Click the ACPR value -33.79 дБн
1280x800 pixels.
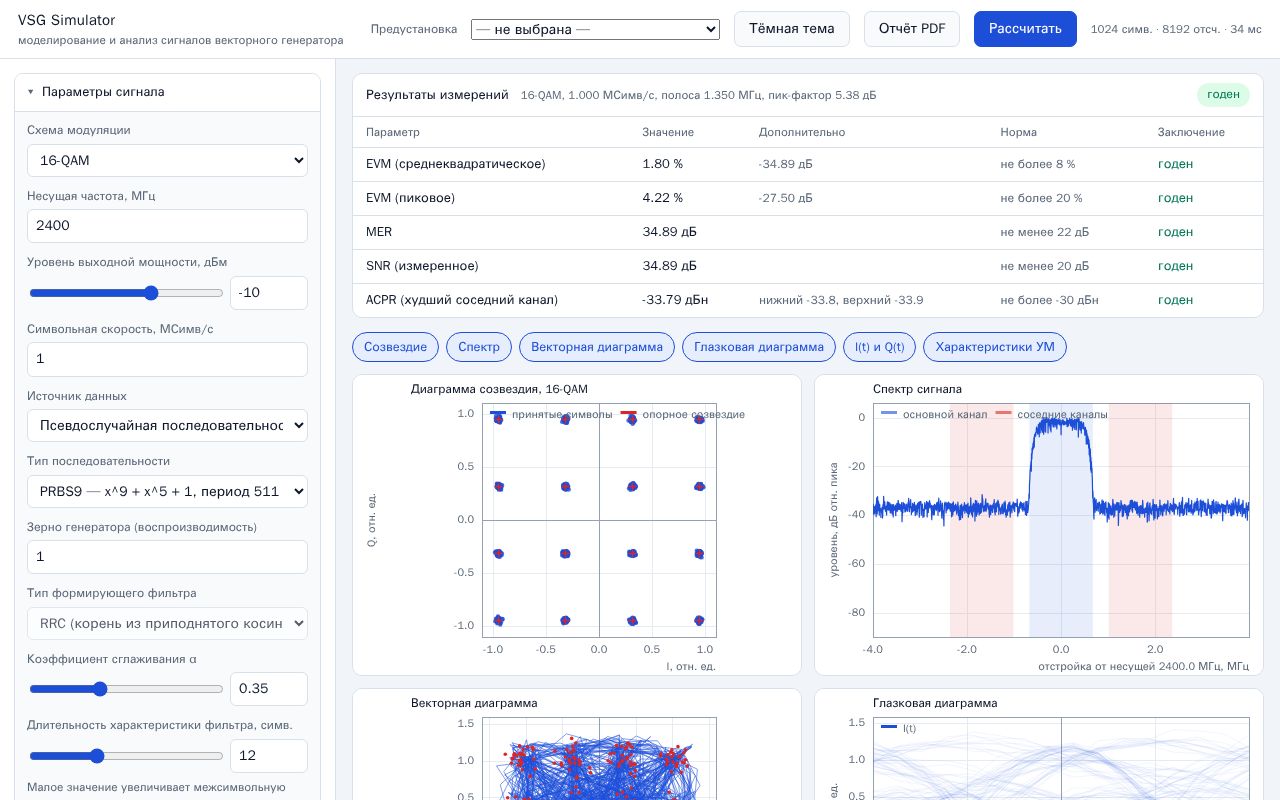[x=675, y=300]
